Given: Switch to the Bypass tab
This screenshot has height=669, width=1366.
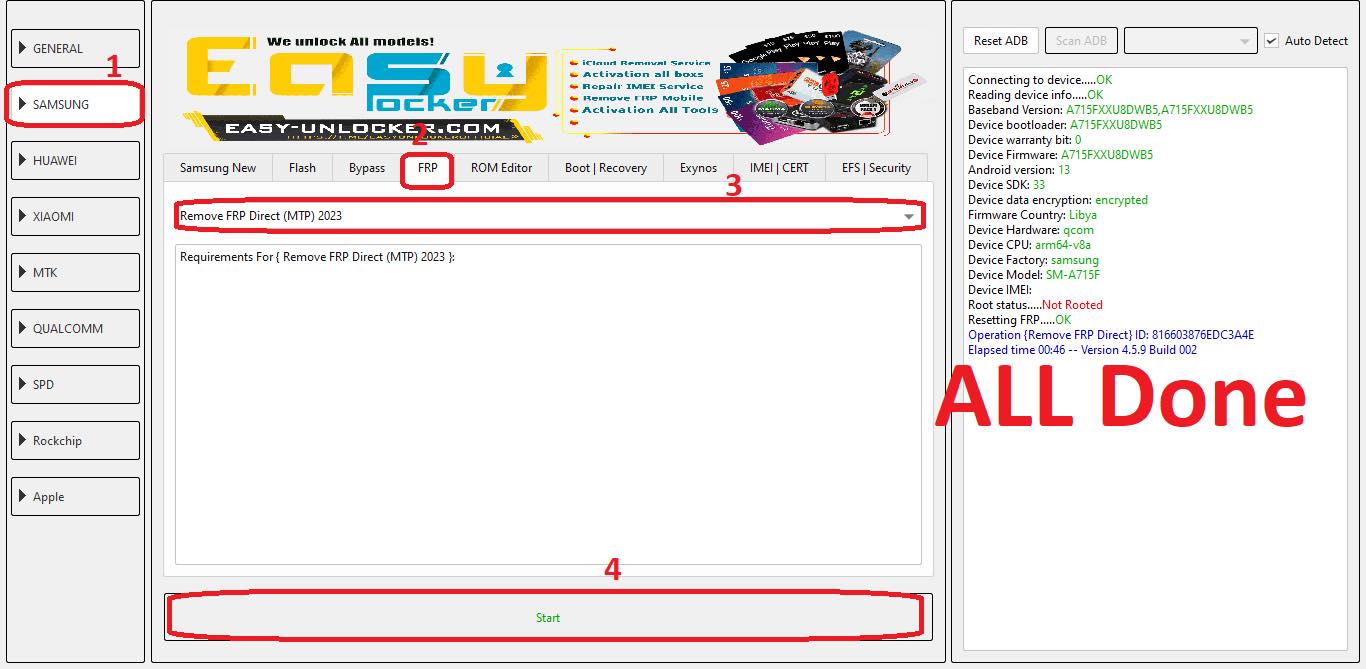Looking at the screenshot, I should click(x=367, y=168).
